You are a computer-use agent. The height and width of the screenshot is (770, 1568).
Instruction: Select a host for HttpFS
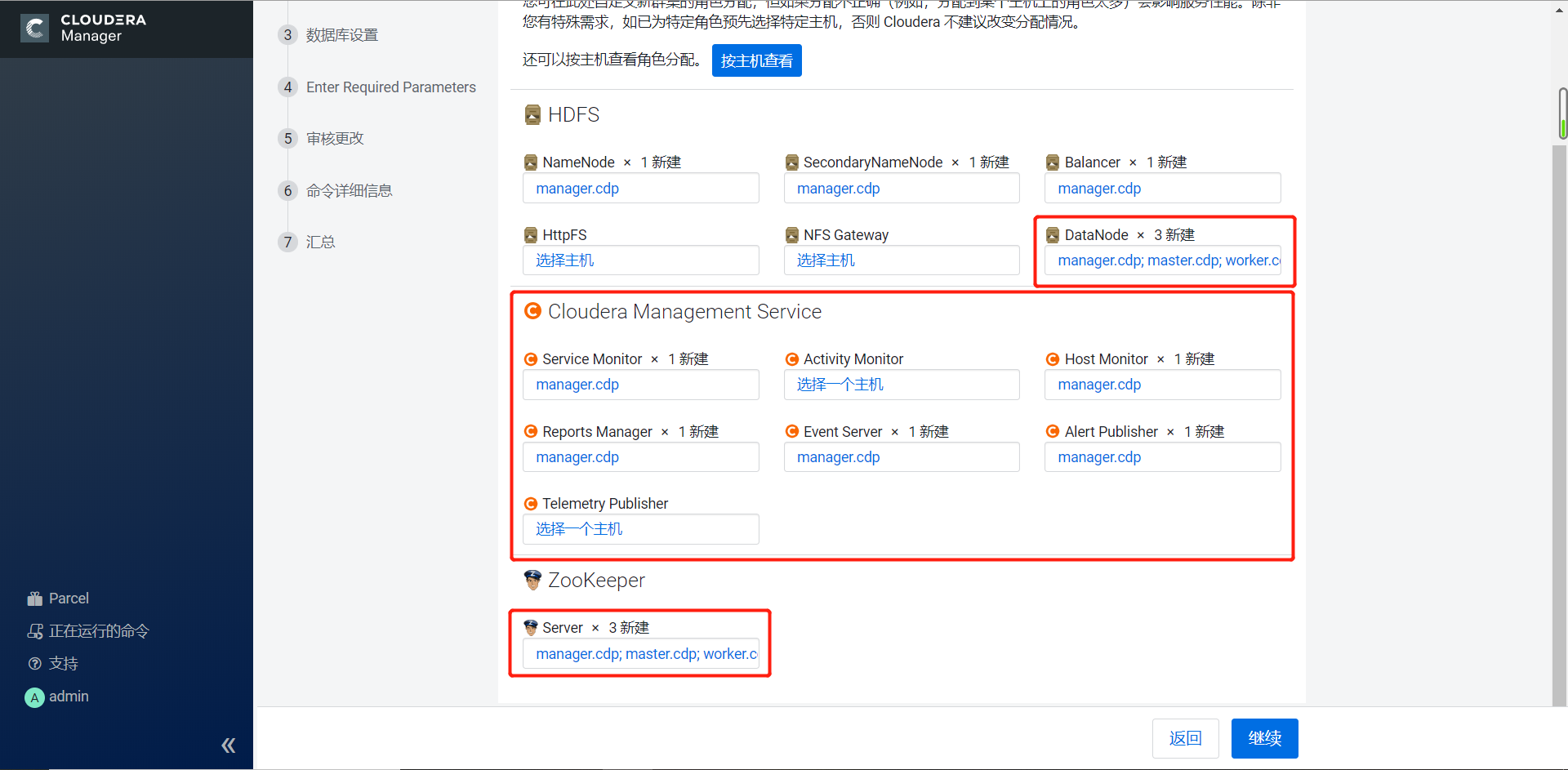tap(640, 260)
